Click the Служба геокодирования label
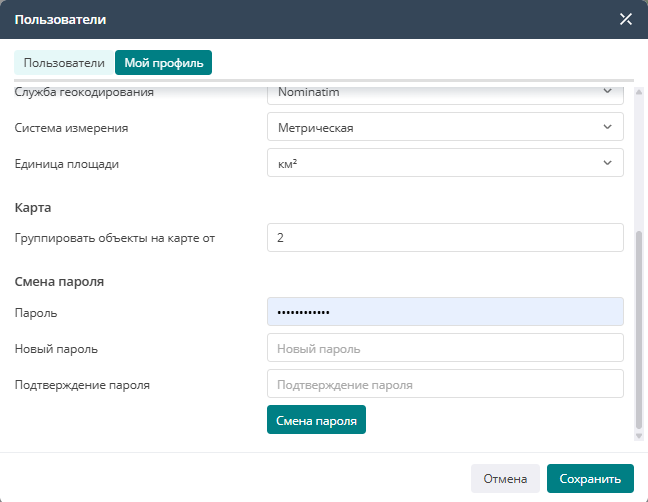The height and width of the screenshot is (502, 648). pyautogui.click(x=84, y=92)
